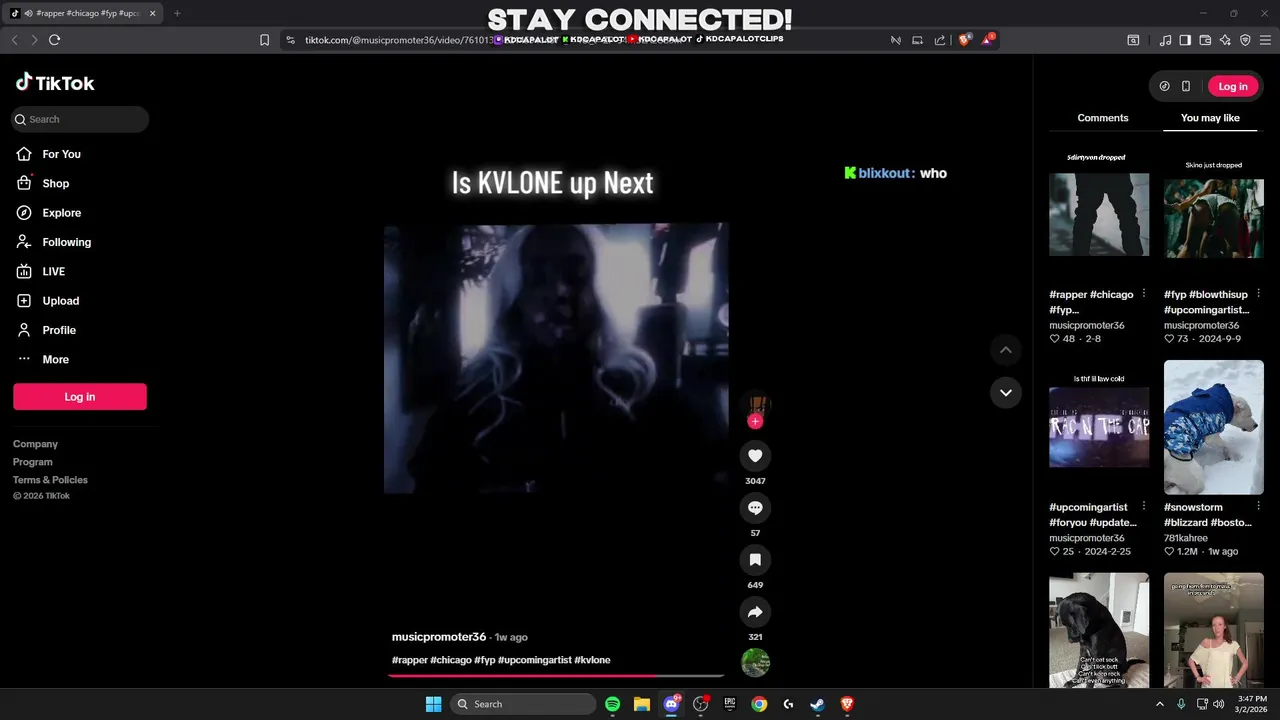1280x720 pixels.
Task: Open the snowstorm dog video thumbnail
Action: (1214, 427)
